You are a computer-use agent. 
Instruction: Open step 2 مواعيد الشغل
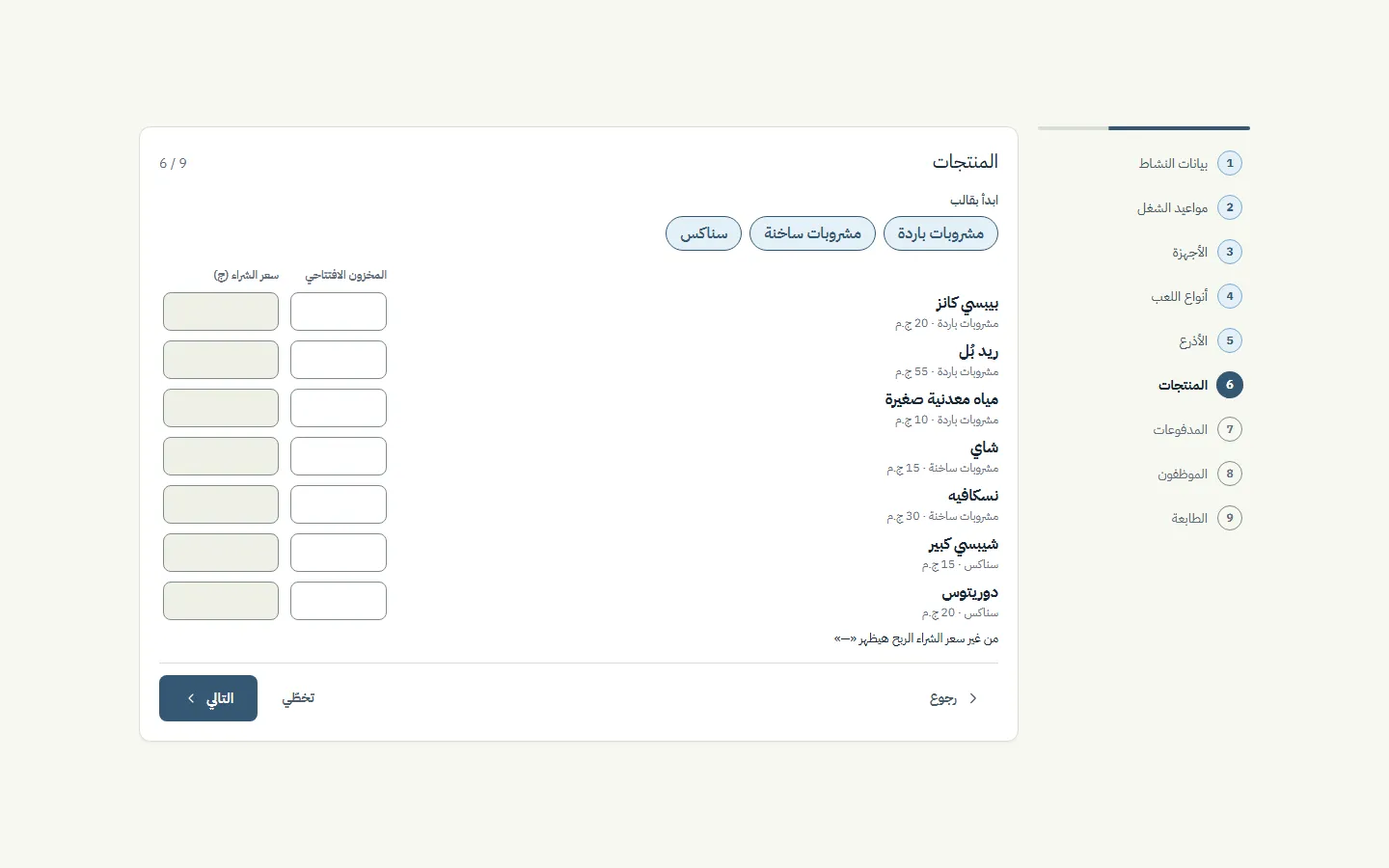point(1188,207)
